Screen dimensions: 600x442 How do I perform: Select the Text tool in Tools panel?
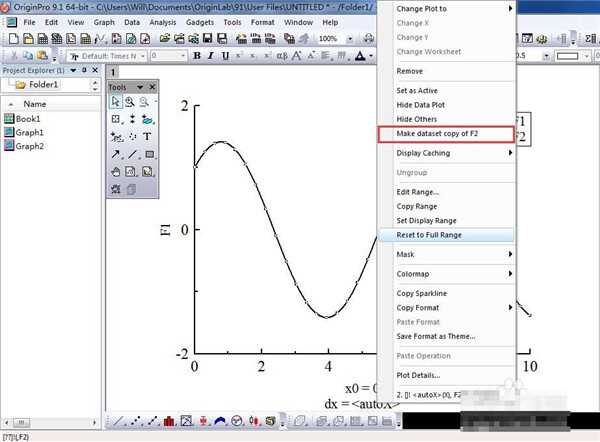[x=148, y=136]
